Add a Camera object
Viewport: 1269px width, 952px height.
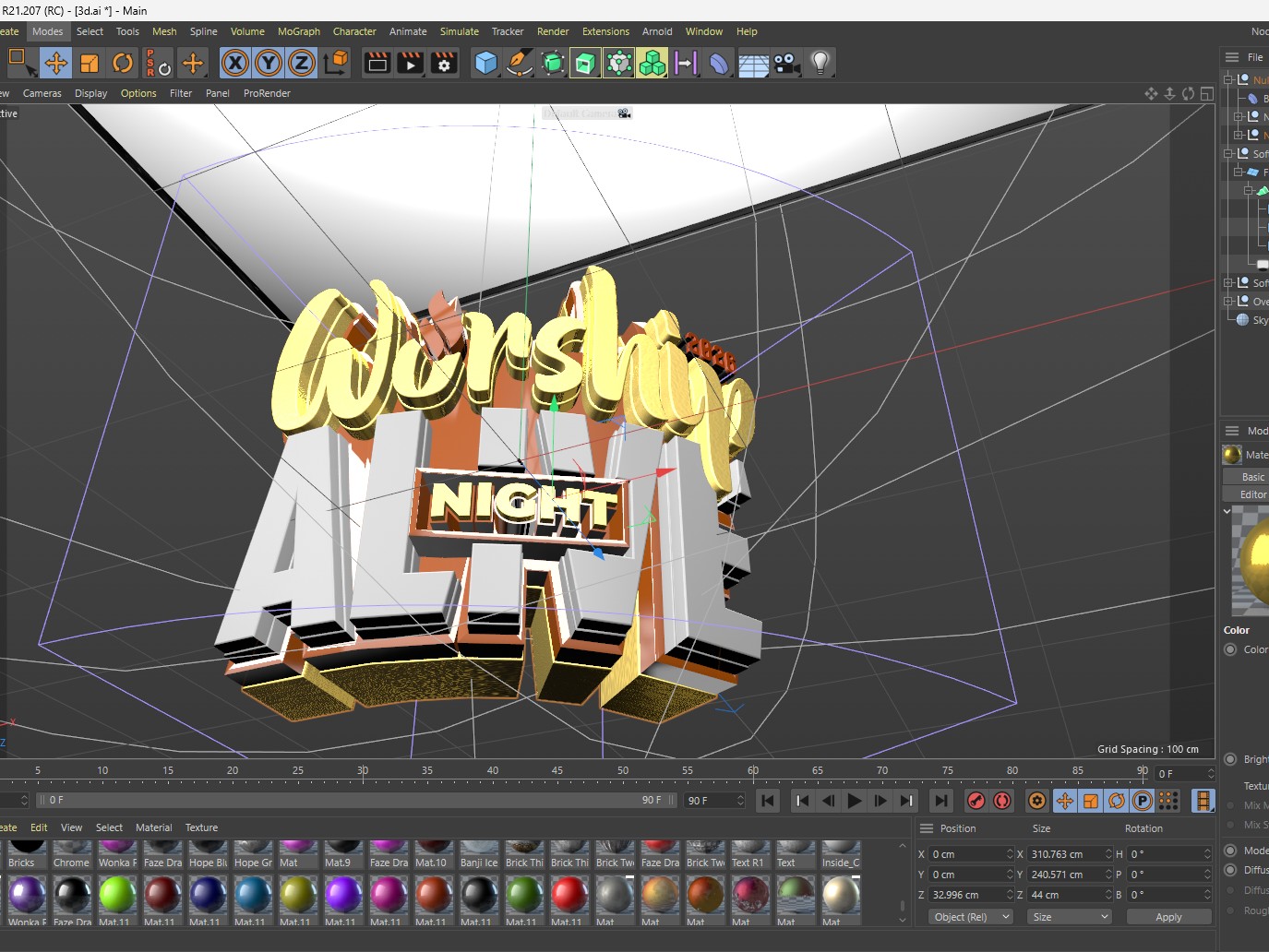click(x=786, y=63)
